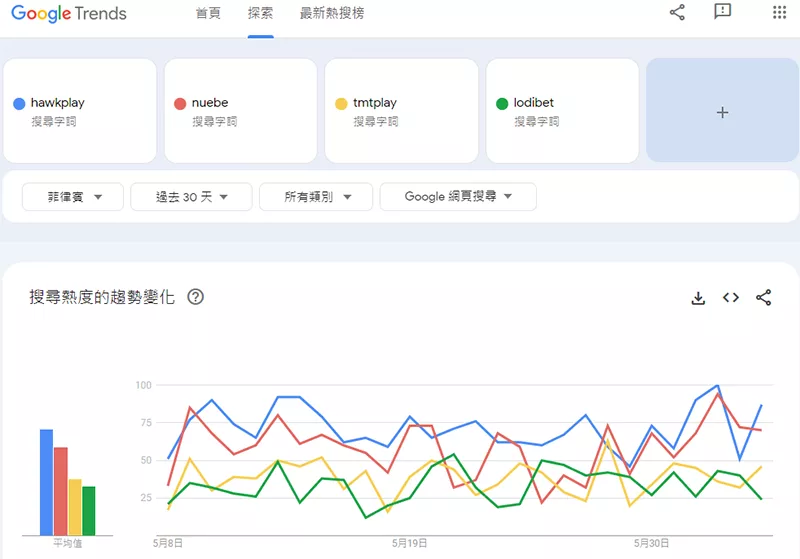Click the red dot beside nuebe
Screen dimensions: 800x559
pos(180,104)
